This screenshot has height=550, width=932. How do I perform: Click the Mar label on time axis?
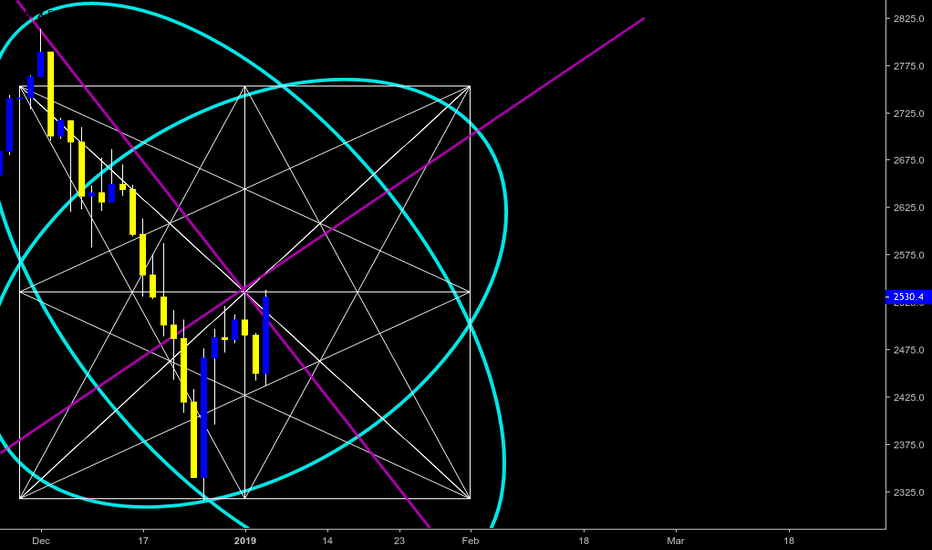point(676,541)
